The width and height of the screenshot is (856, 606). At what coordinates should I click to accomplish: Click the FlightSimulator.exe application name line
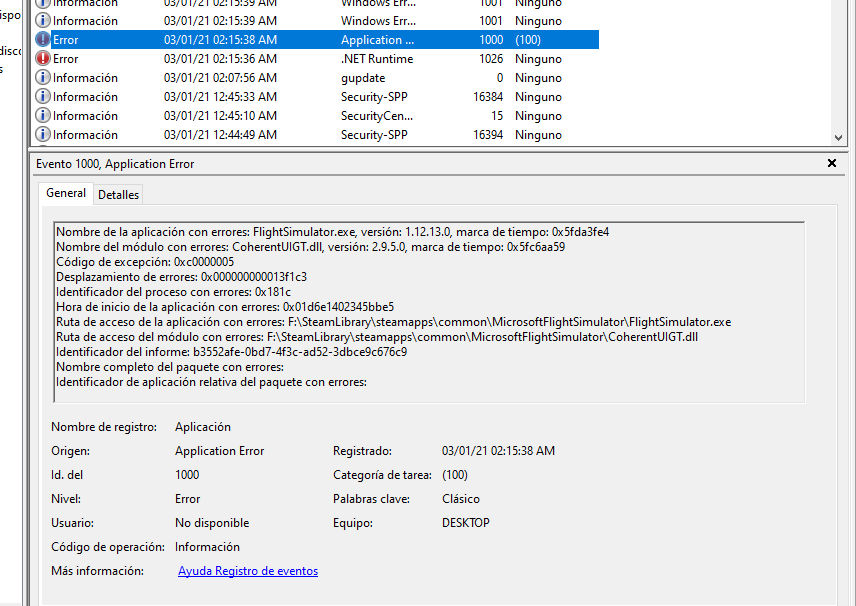pyautogui.click(x=332, y=232)
